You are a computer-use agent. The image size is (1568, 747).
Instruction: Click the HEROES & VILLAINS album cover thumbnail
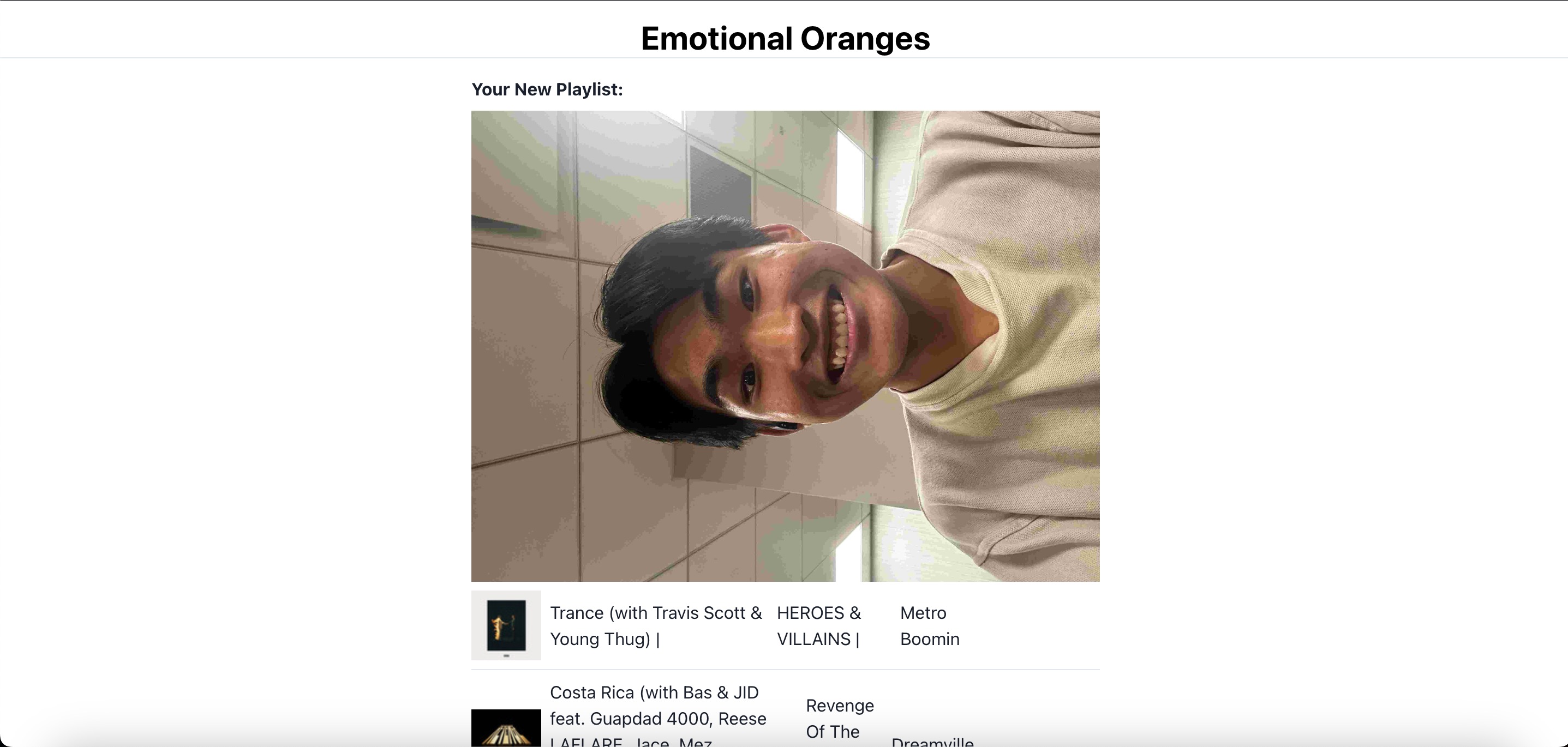(506, 625)
